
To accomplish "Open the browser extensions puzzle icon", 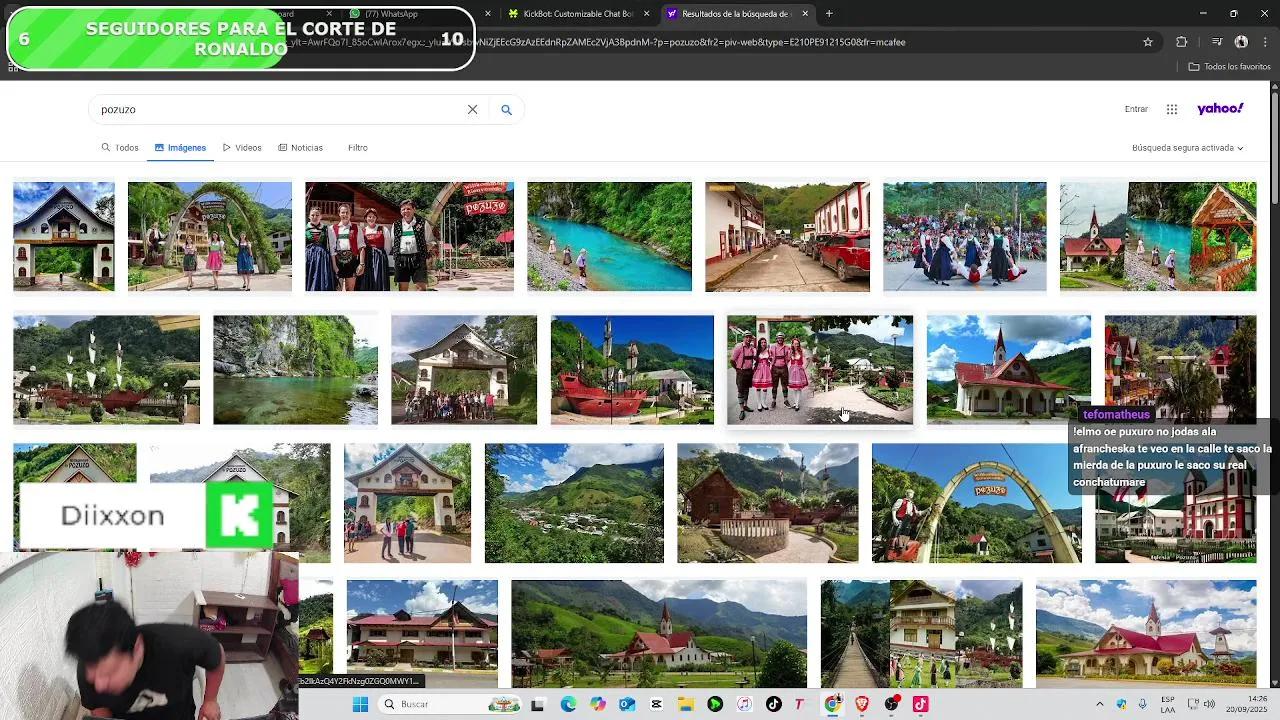I will (x=1182, y=42).
